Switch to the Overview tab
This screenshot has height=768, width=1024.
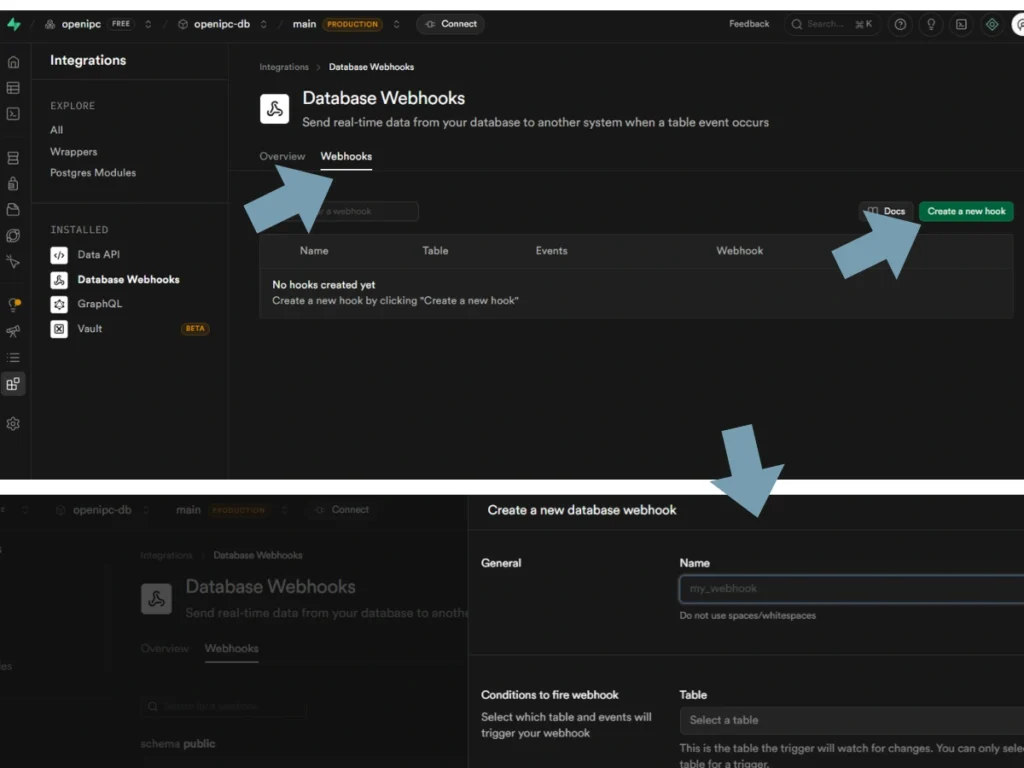click(282, 157)
